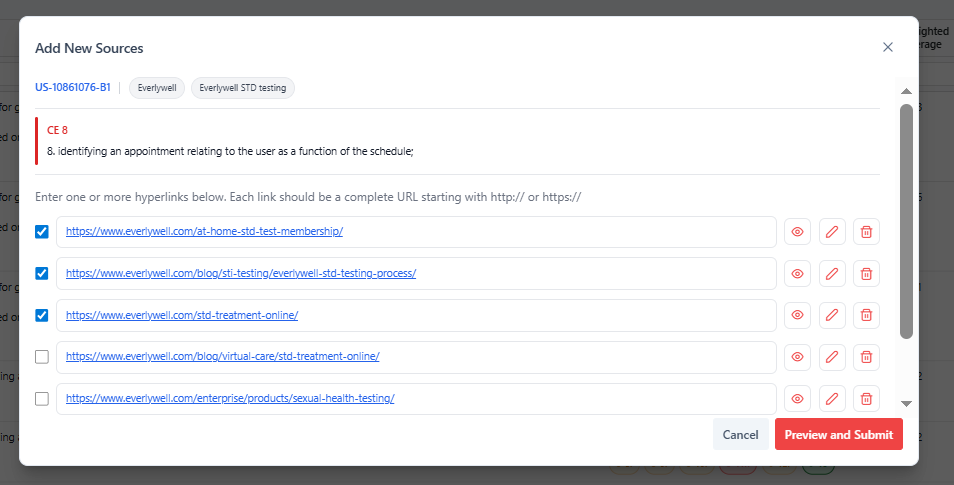Open the US-10861076-B1 patent link

[x=73, y=88]
